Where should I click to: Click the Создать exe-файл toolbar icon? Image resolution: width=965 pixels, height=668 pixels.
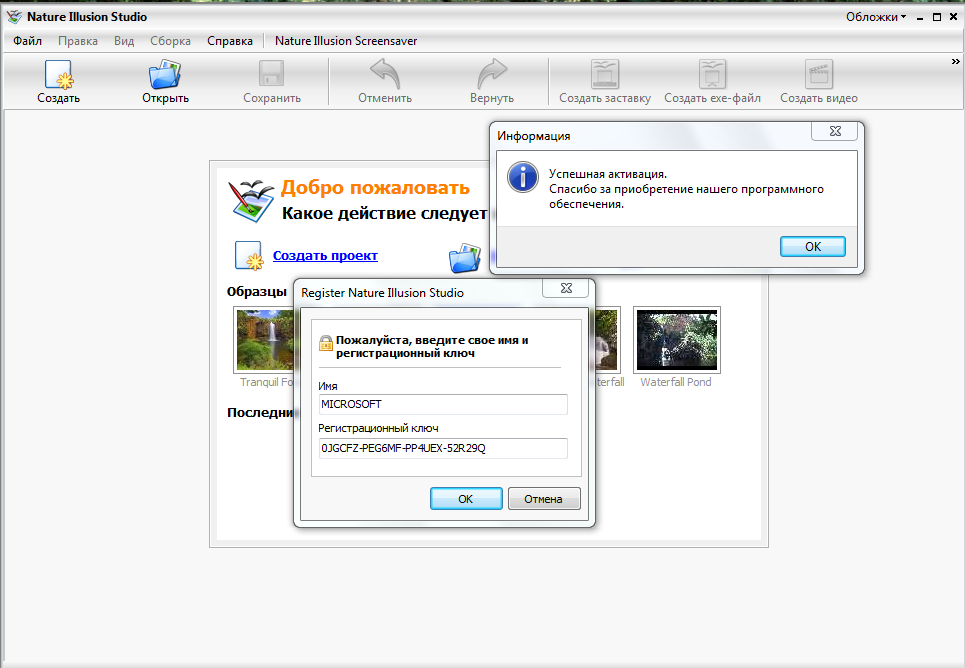712,74
